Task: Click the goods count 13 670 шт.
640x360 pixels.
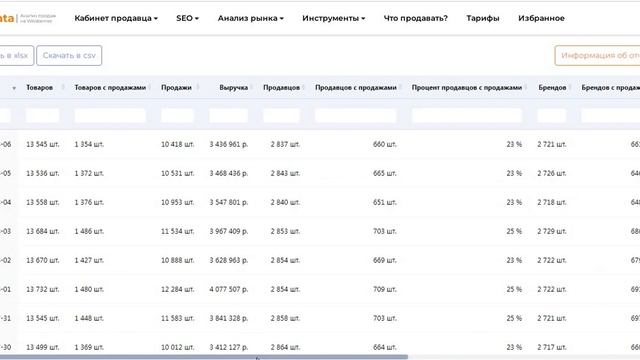Action: click(x=42, y=260)
